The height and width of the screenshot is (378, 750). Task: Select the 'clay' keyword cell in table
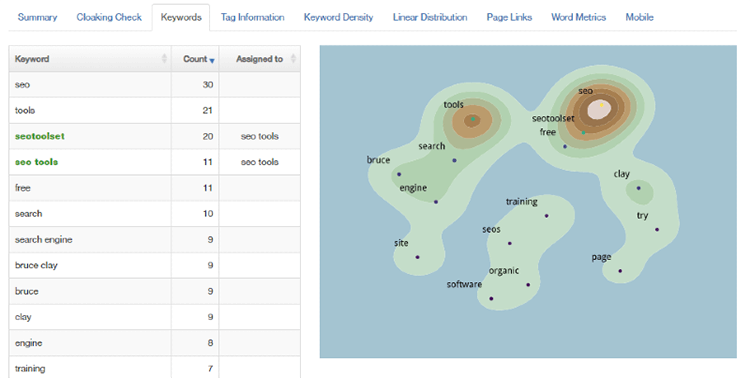[90, 317]
